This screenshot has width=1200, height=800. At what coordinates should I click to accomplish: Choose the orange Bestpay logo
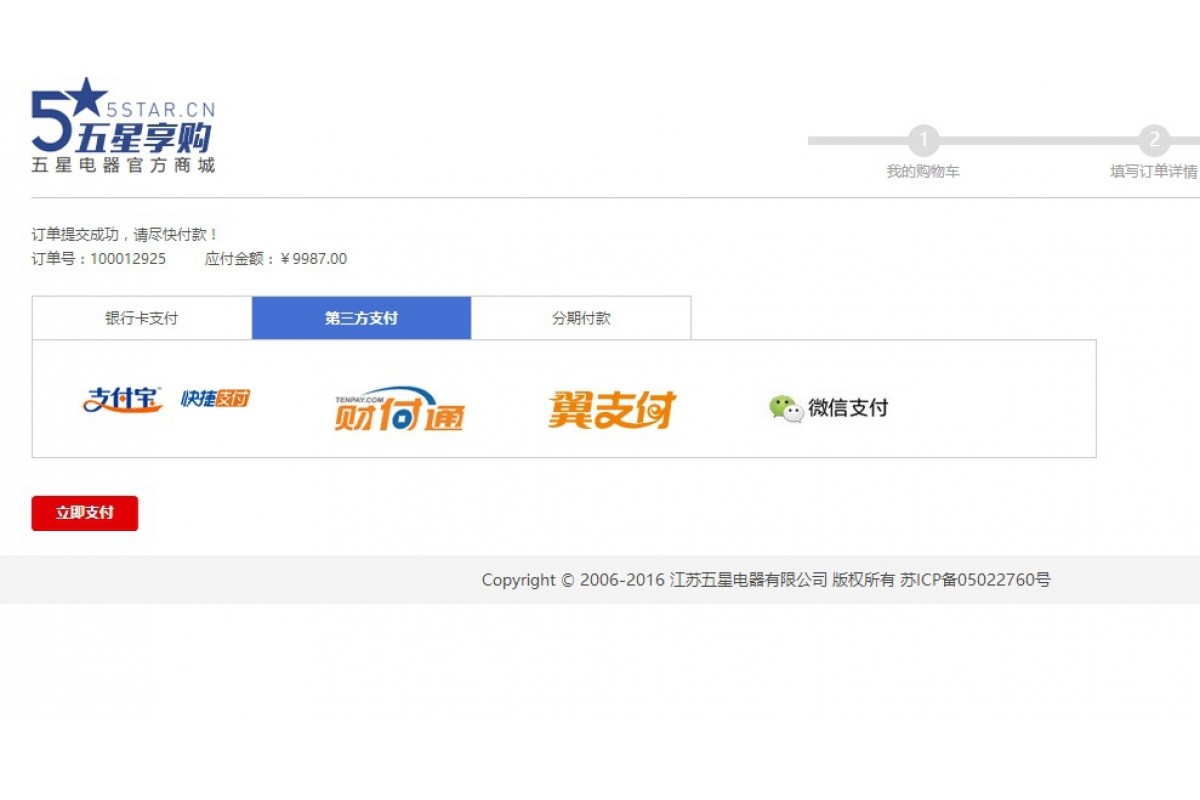coord(612,409)
